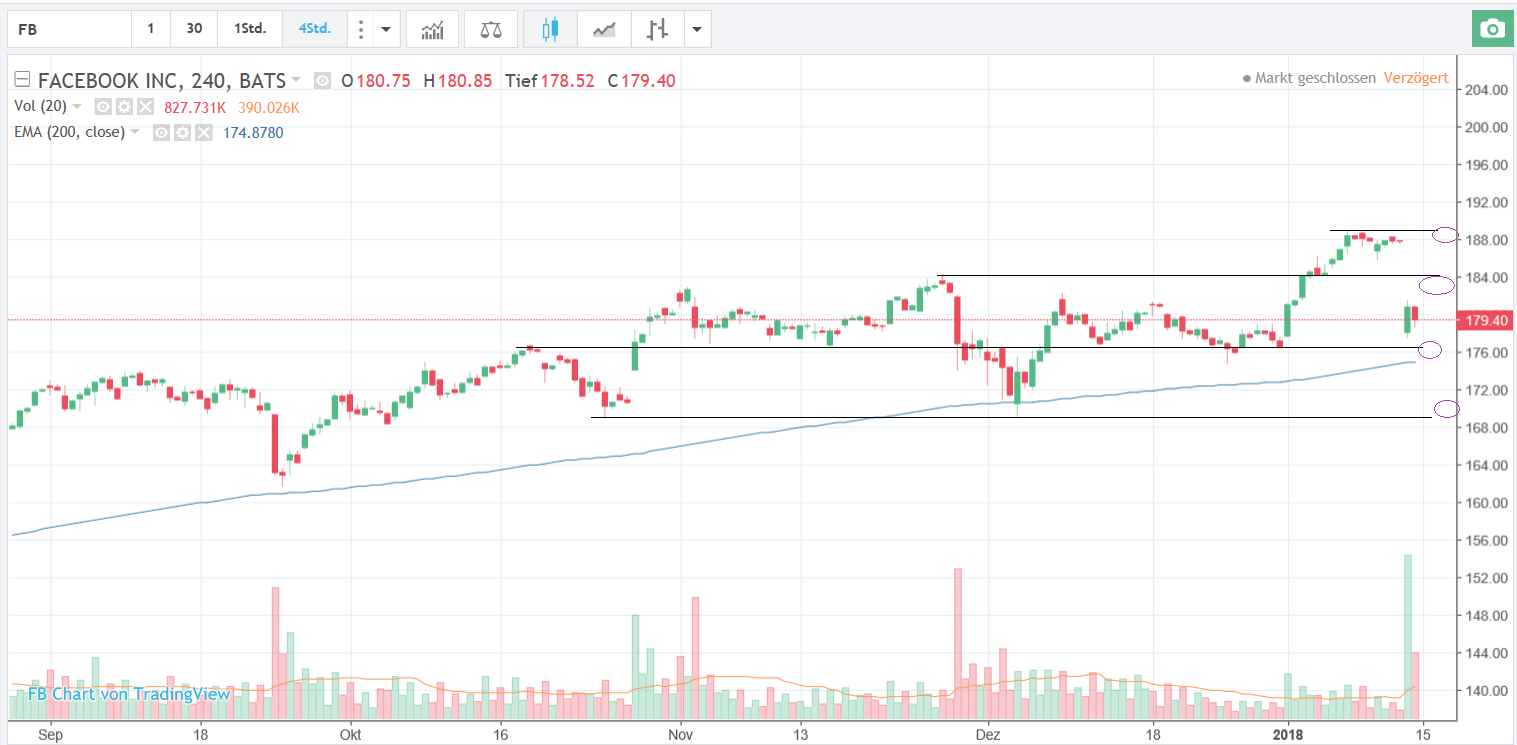Select the 30 minute interval
The image size is (1517, 745).
(x=194, y=29)
